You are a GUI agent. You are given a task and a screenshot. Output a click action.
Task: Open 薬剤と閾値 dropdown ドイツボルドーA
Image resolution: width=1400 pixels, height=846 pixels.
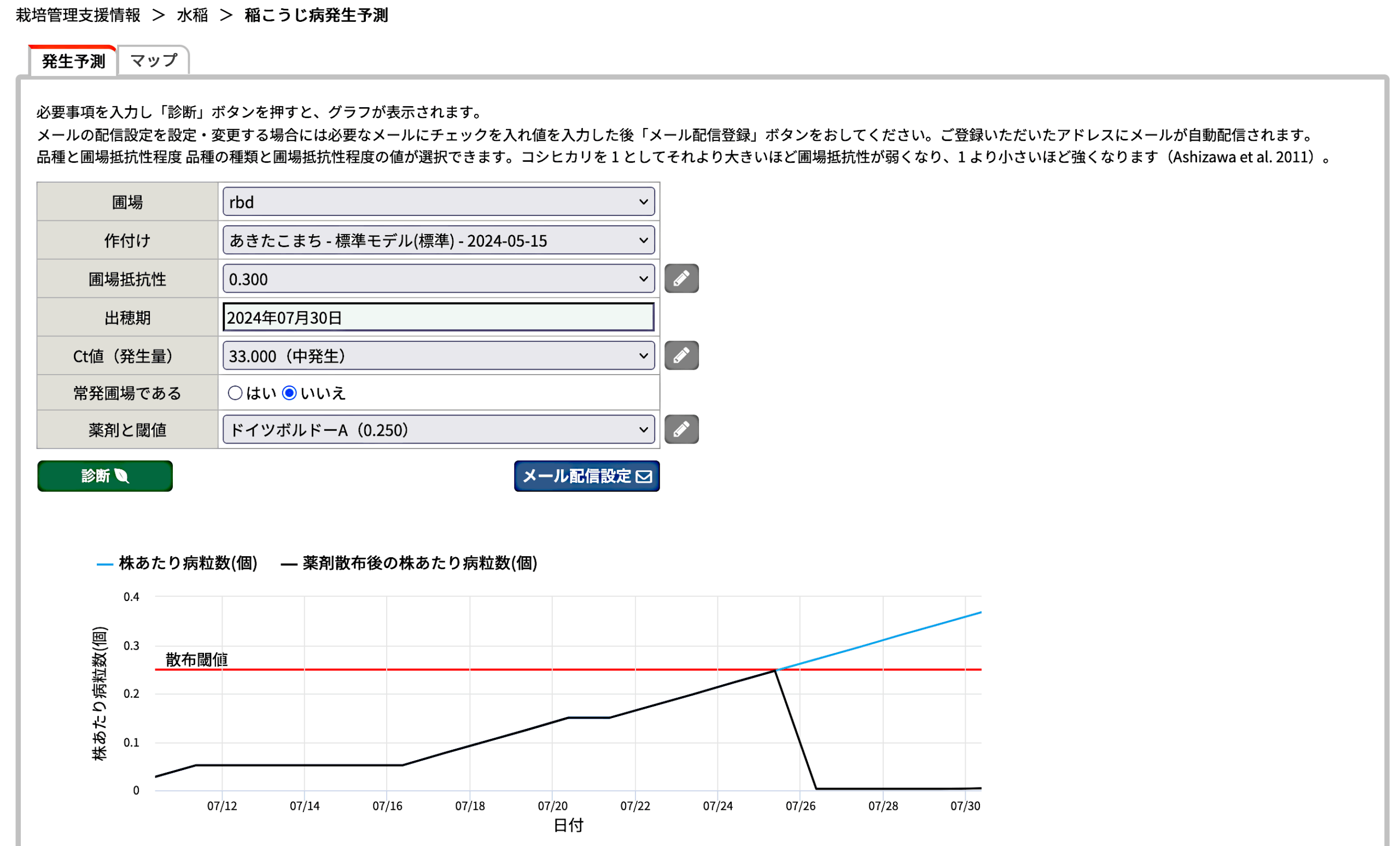tap(438, 429)
